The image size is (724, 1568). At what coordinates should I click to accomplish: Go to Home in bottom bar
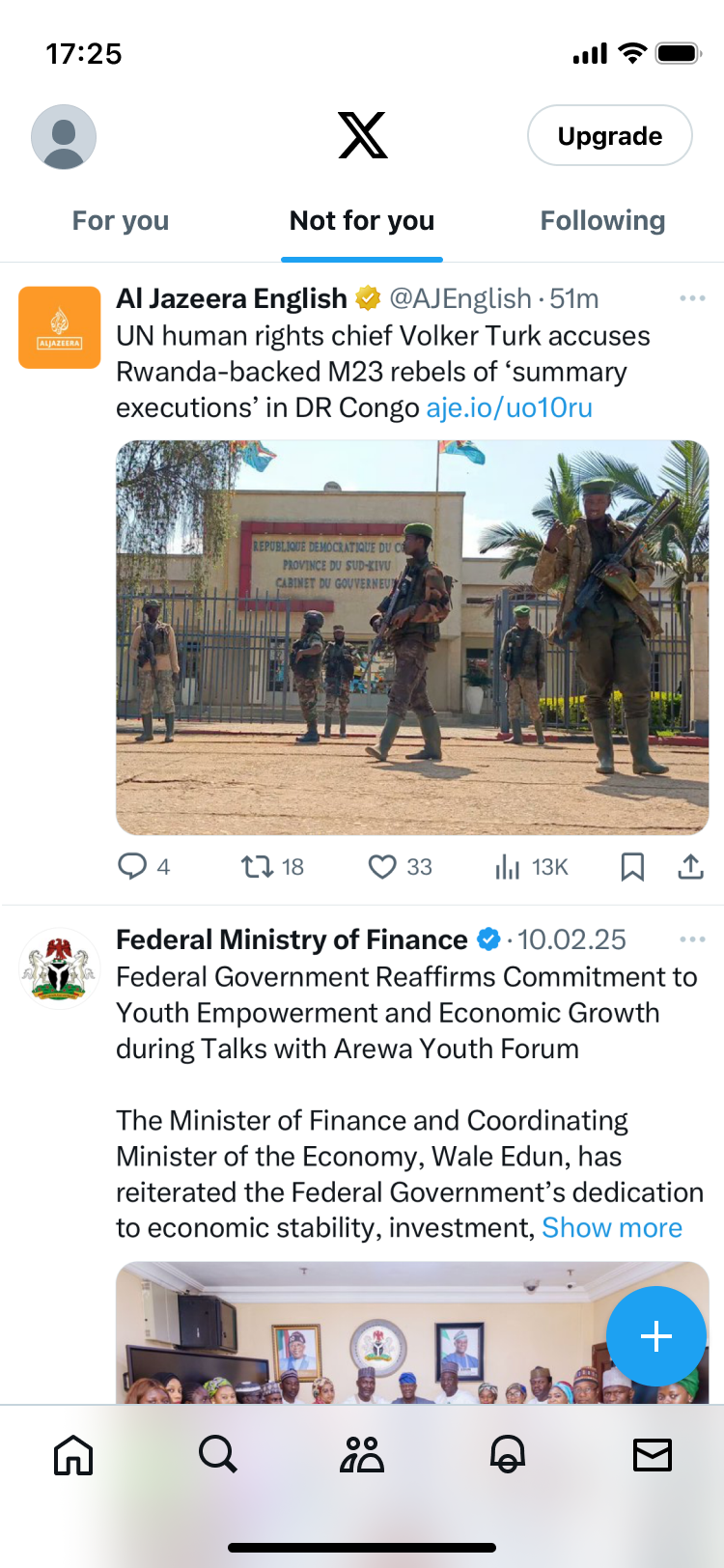(x=73, y=1454)
